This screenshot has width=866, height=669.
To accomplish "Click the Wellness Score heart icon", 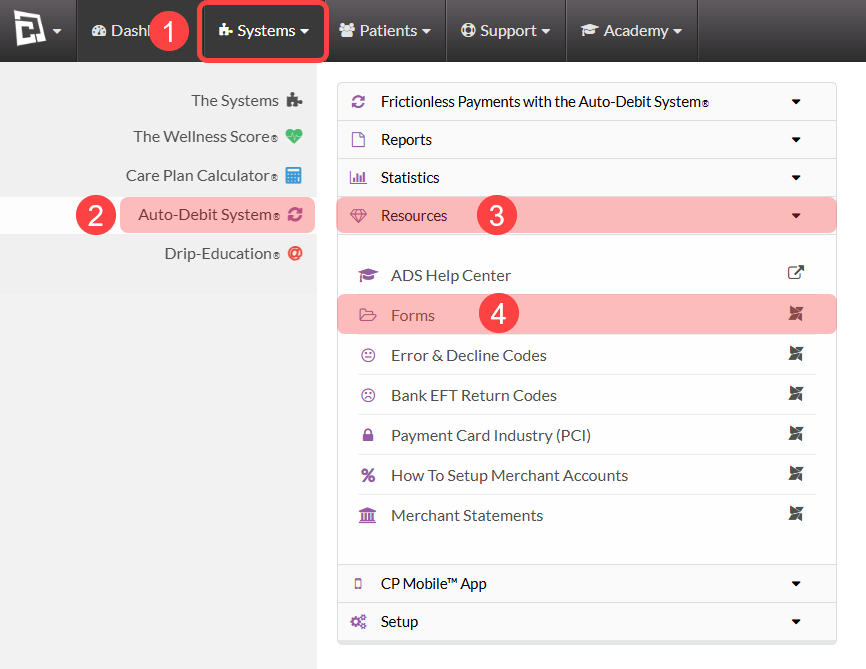I will (294, 136).
